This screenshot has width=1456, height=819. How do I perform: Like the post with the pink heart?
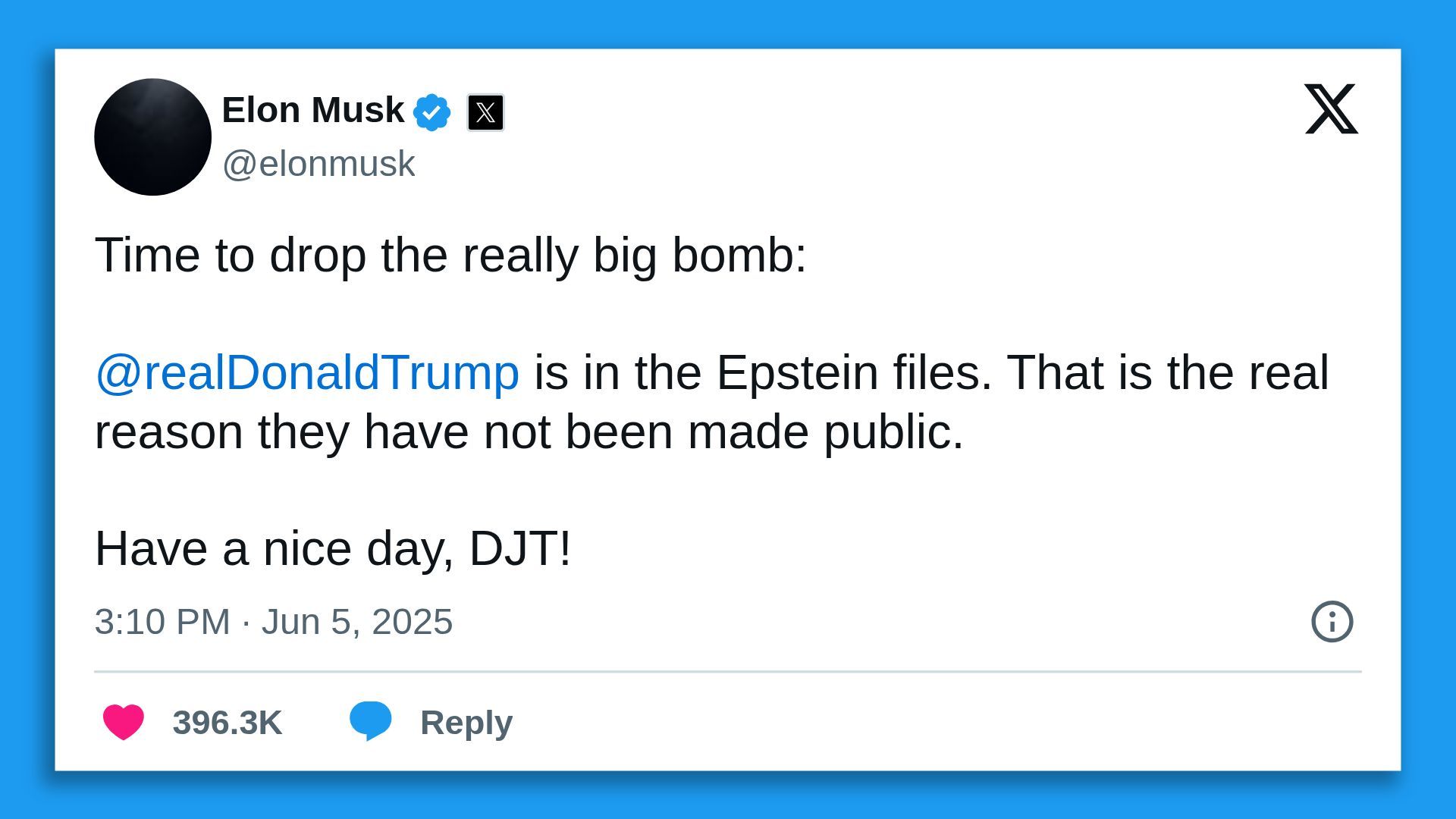tap(124, 722)
